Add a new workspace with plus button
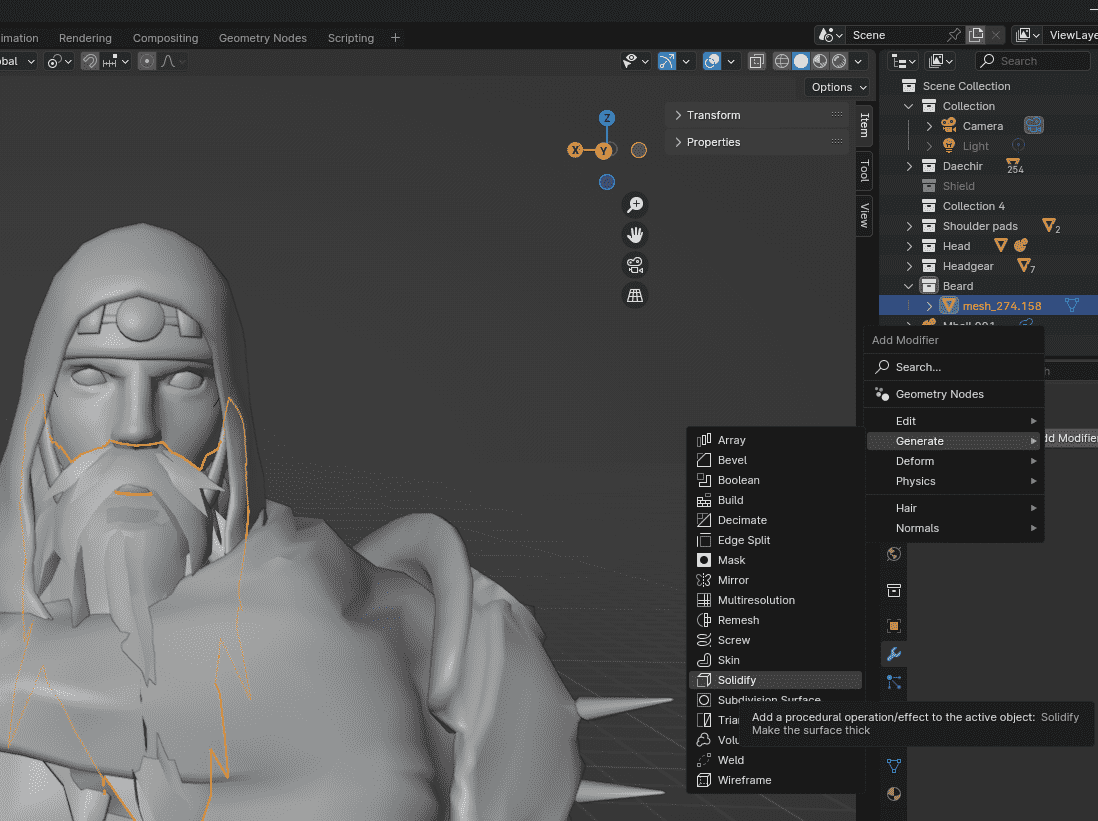1098x821 pixels. pos(395,38)
